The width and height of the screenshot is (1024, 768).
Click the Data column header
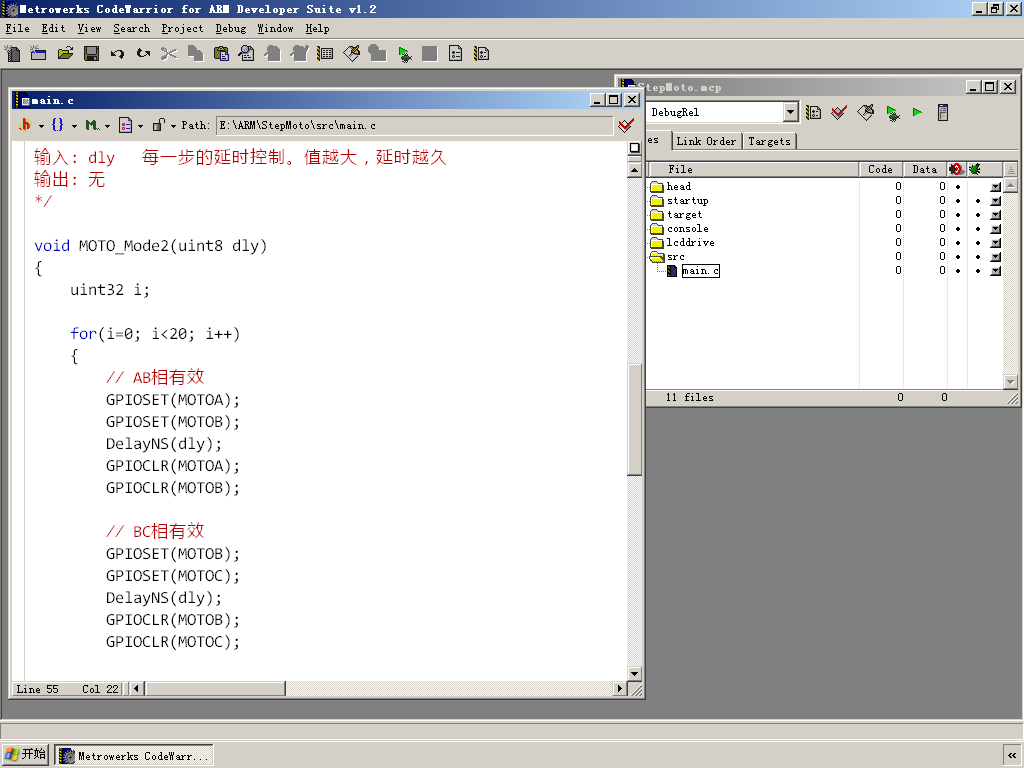(925, 169)
